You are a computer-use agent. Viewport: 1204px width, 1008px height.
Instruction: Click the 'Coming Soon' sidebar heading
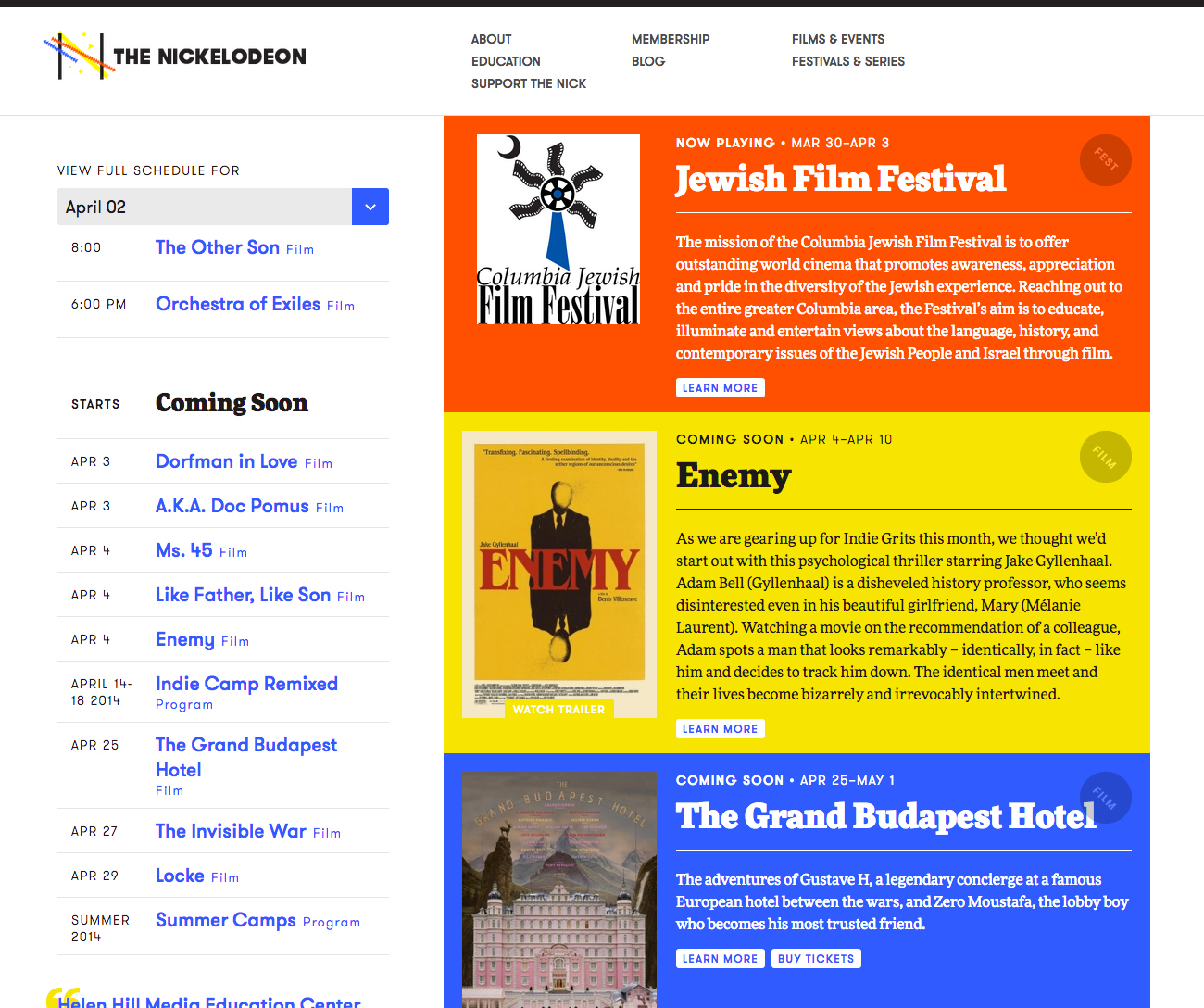coord(232,403)
